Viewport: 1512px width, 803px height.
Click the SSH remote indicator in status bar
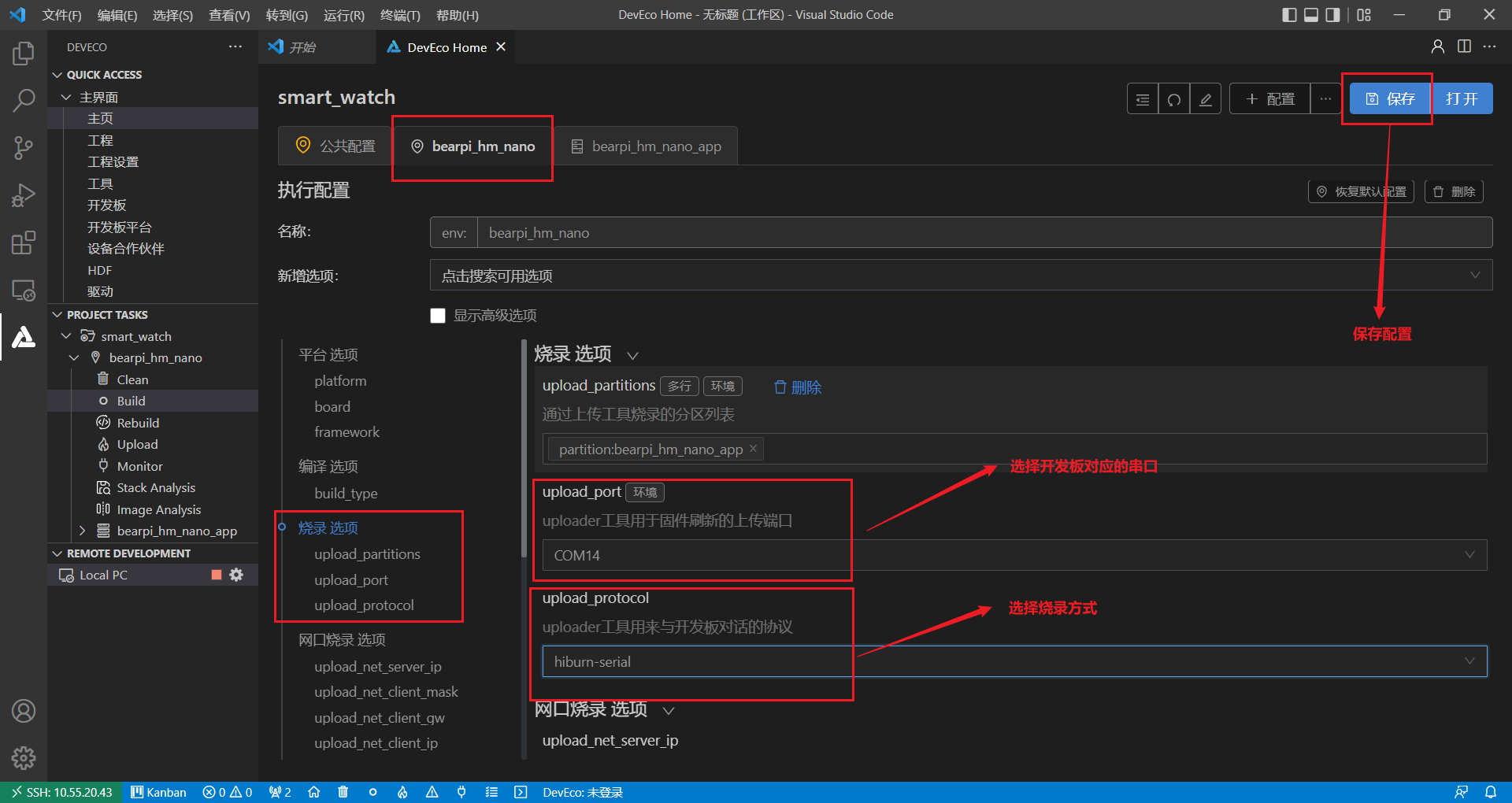click(62, 792)
